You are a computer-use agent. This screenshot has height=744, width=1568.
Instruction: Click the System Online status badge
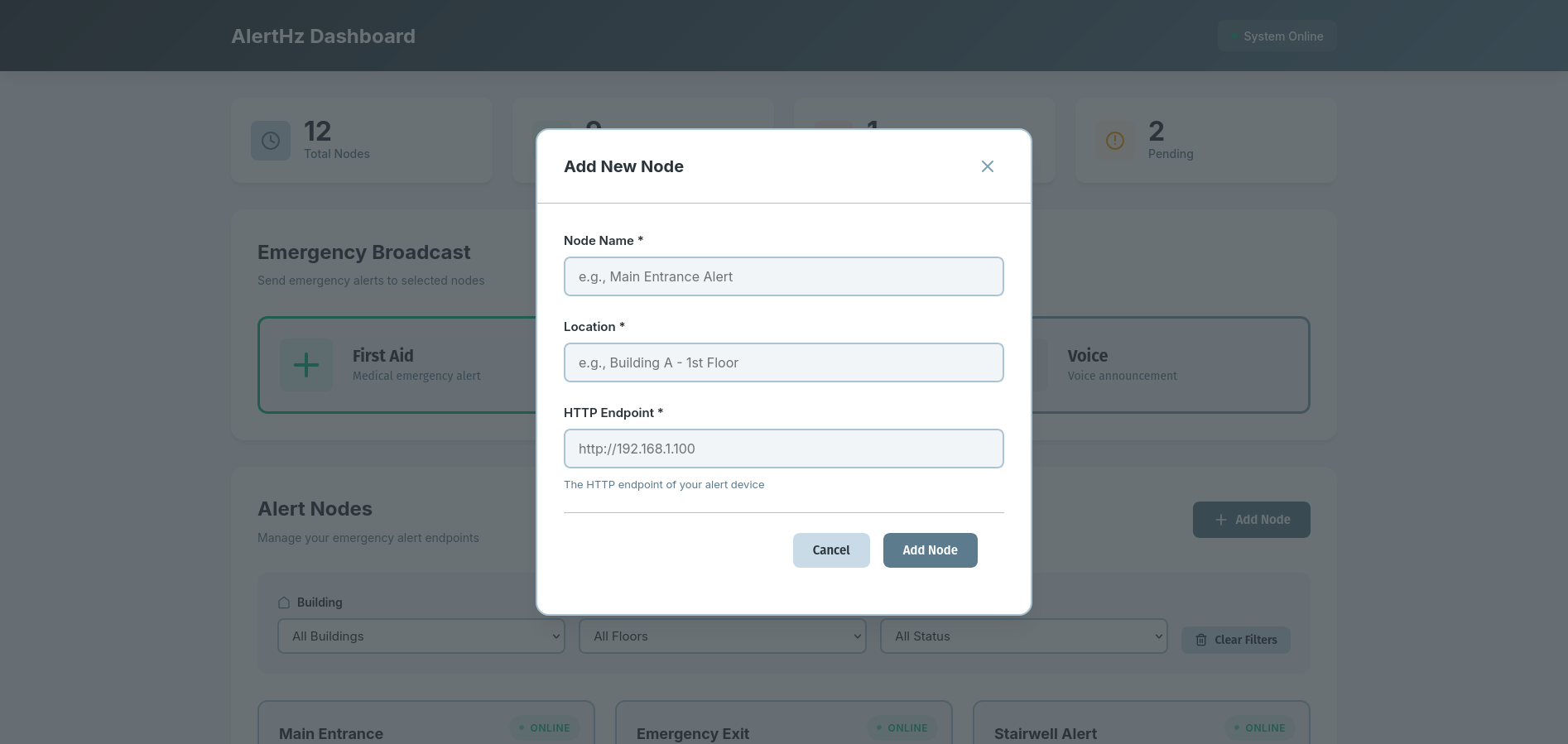[x=1277, y=36]
